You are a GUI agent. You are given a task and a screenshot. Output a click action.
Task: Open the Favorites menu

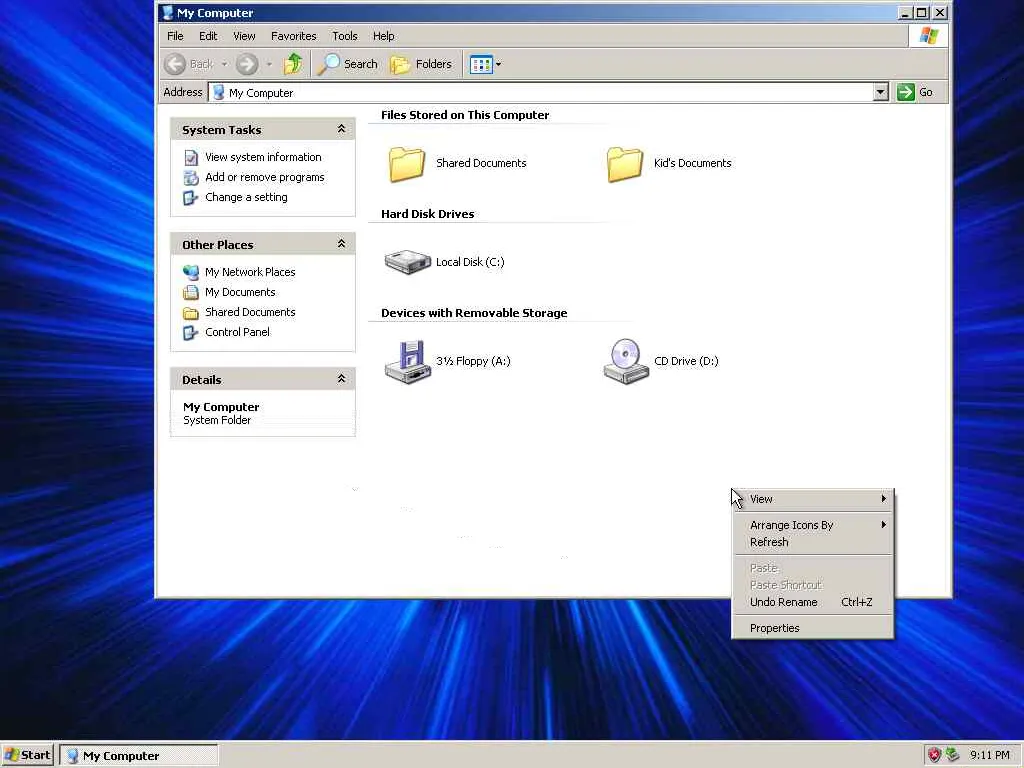(x=294, y=36)
